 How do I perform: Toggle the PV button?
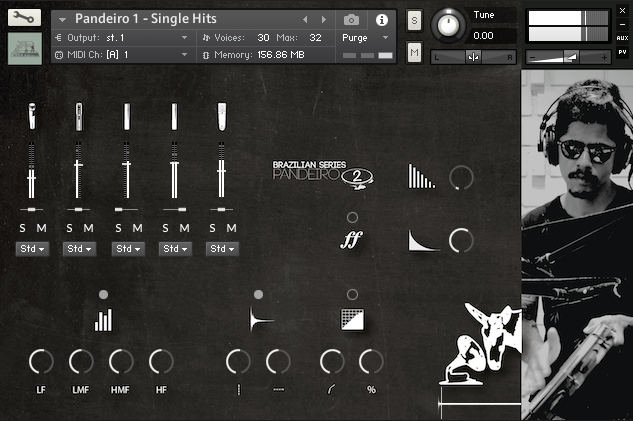click(x=622, y=52)
